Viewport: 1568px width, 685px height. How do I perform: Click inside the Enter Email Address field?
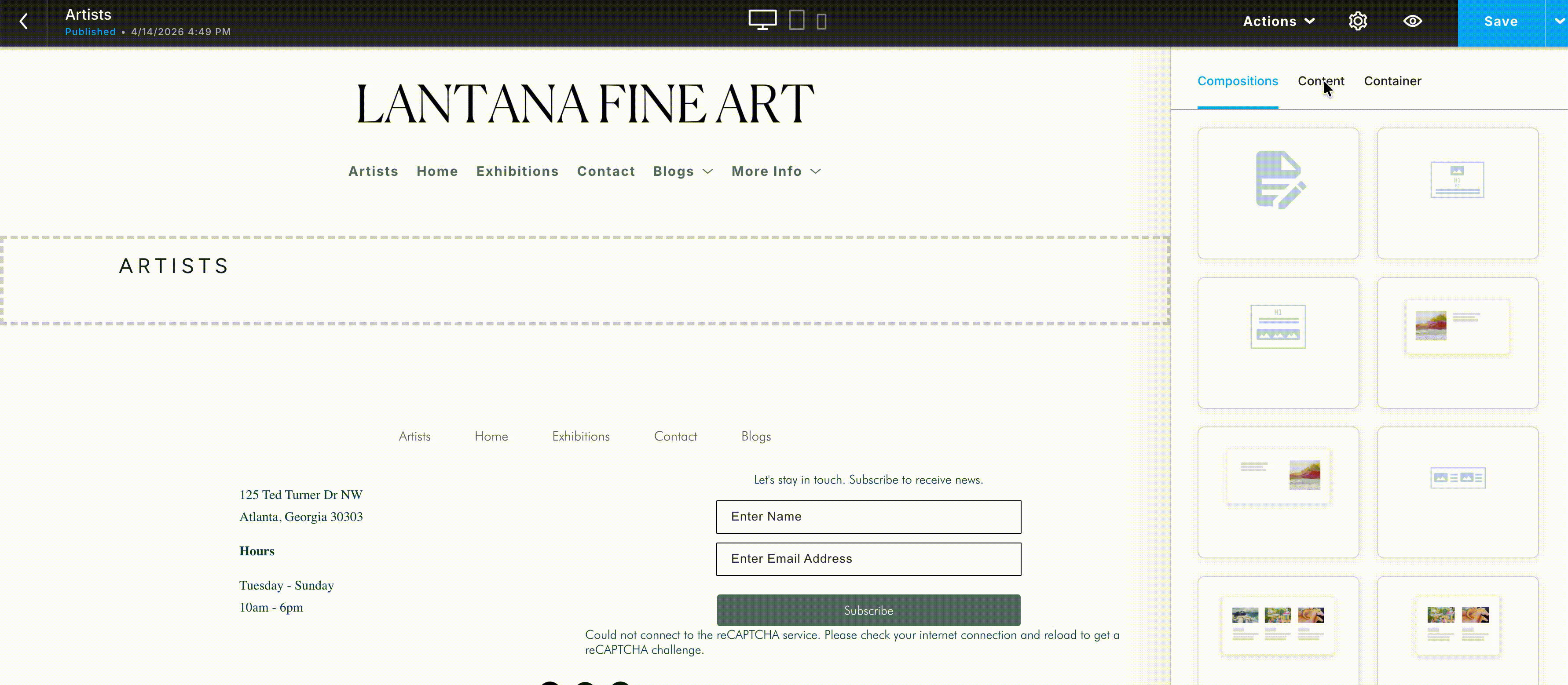(868, 558)
